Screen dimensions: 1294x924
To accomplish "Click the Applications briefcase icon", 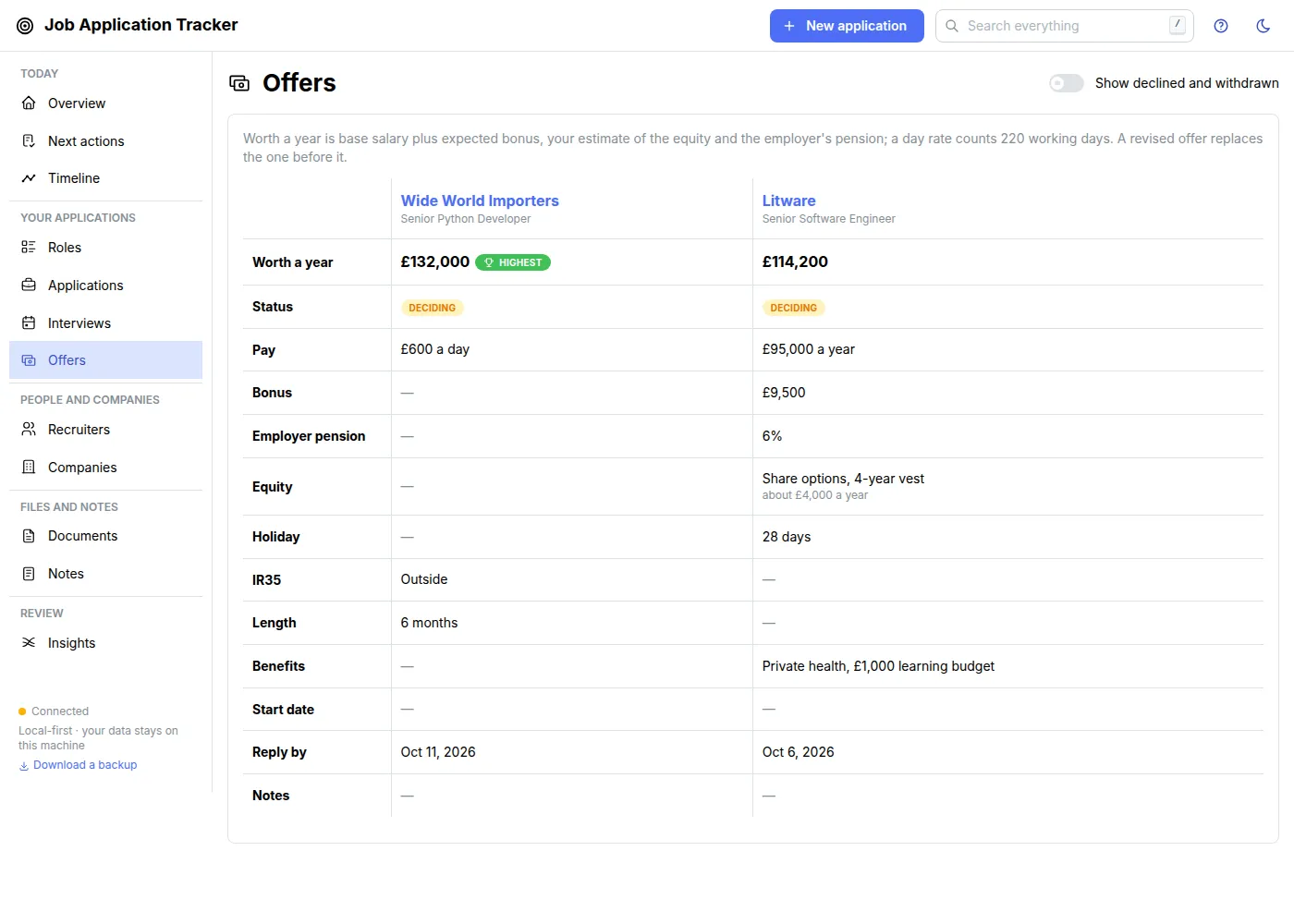I will (x=29, y=285).
